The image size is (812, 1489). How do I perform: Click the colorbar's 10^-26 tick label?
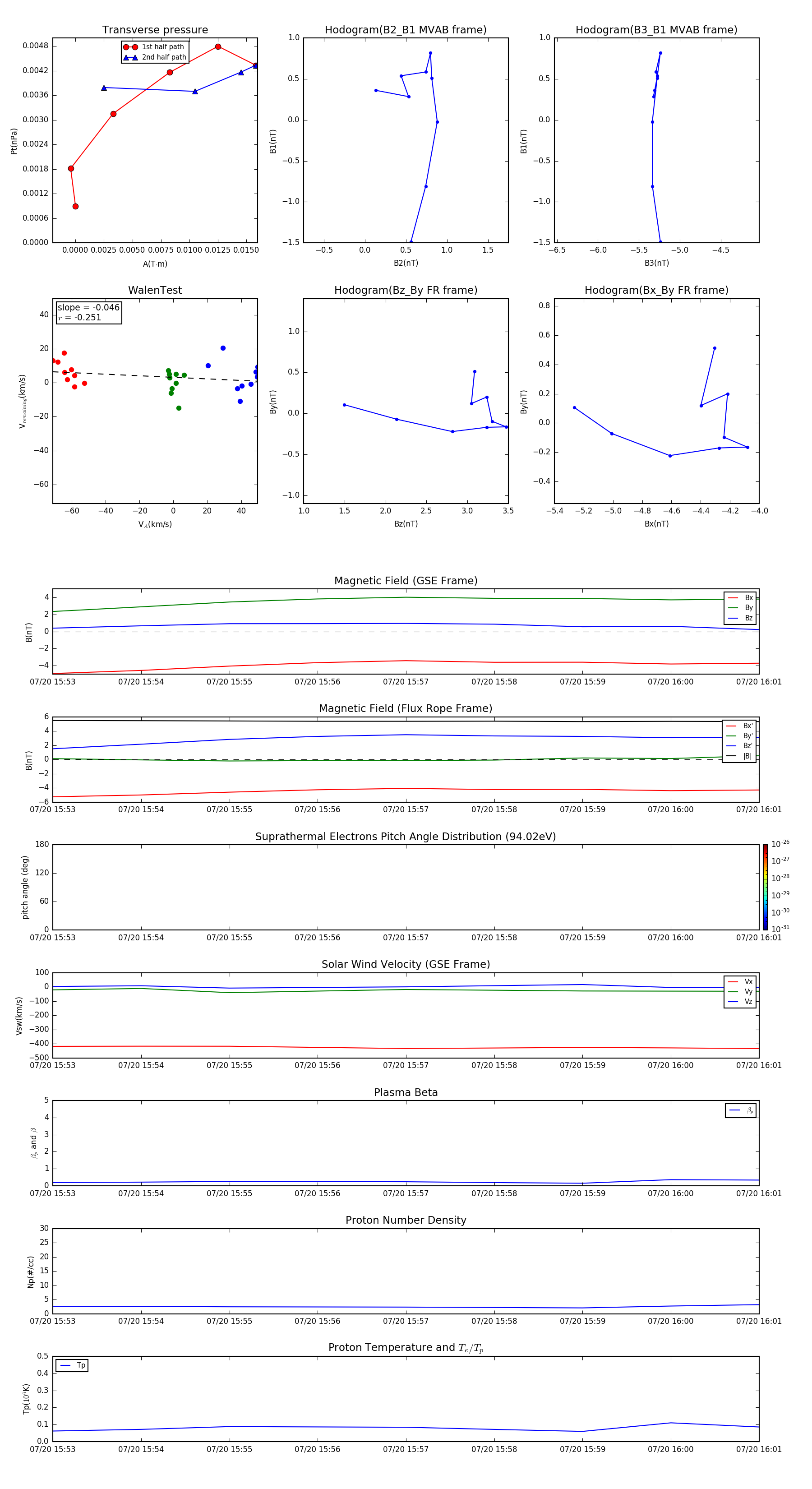(x=780, y=844)
